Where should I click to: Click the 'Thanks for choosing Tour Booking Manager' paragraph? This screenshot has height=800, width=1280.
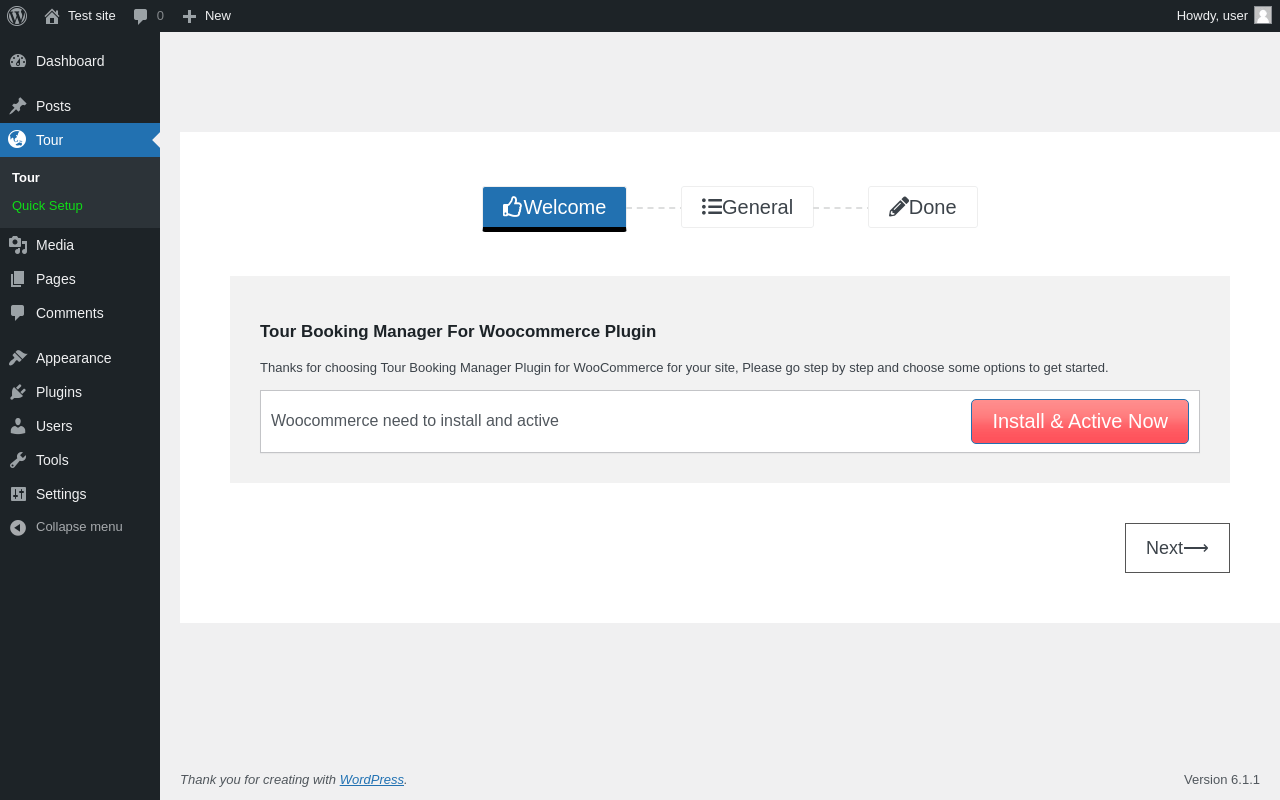tap(684, 367)
